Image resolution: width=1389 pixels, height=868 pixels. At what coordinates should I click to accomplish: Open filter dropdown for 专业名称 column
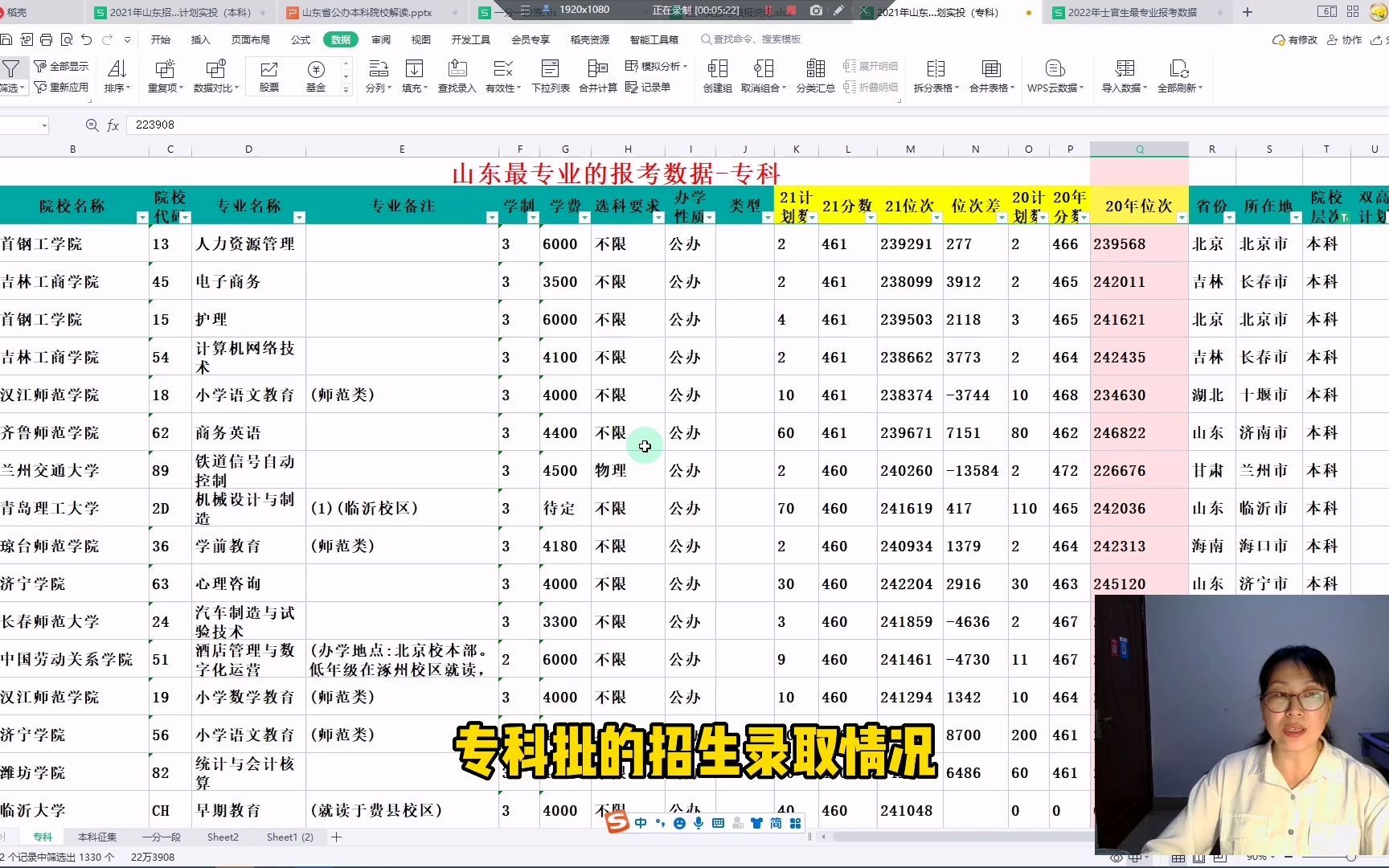coord(299,218)
